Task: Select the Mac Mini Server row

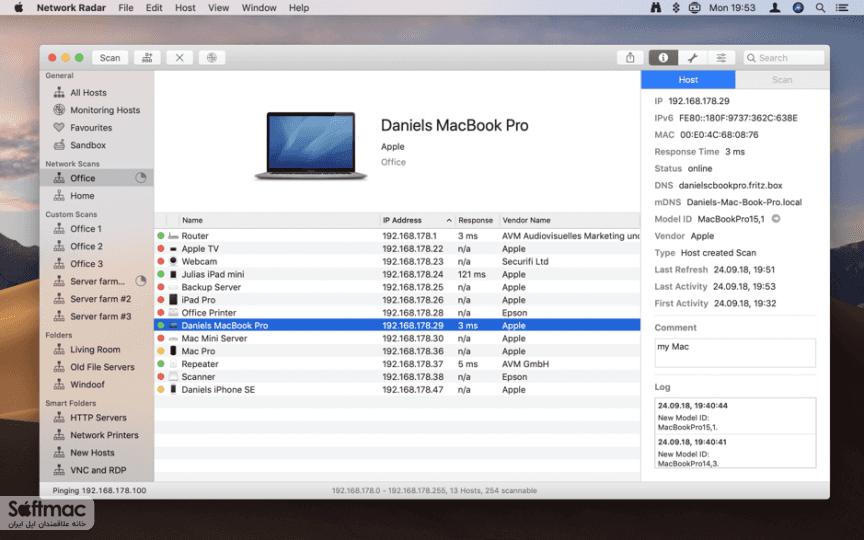Action: point(397,338)
